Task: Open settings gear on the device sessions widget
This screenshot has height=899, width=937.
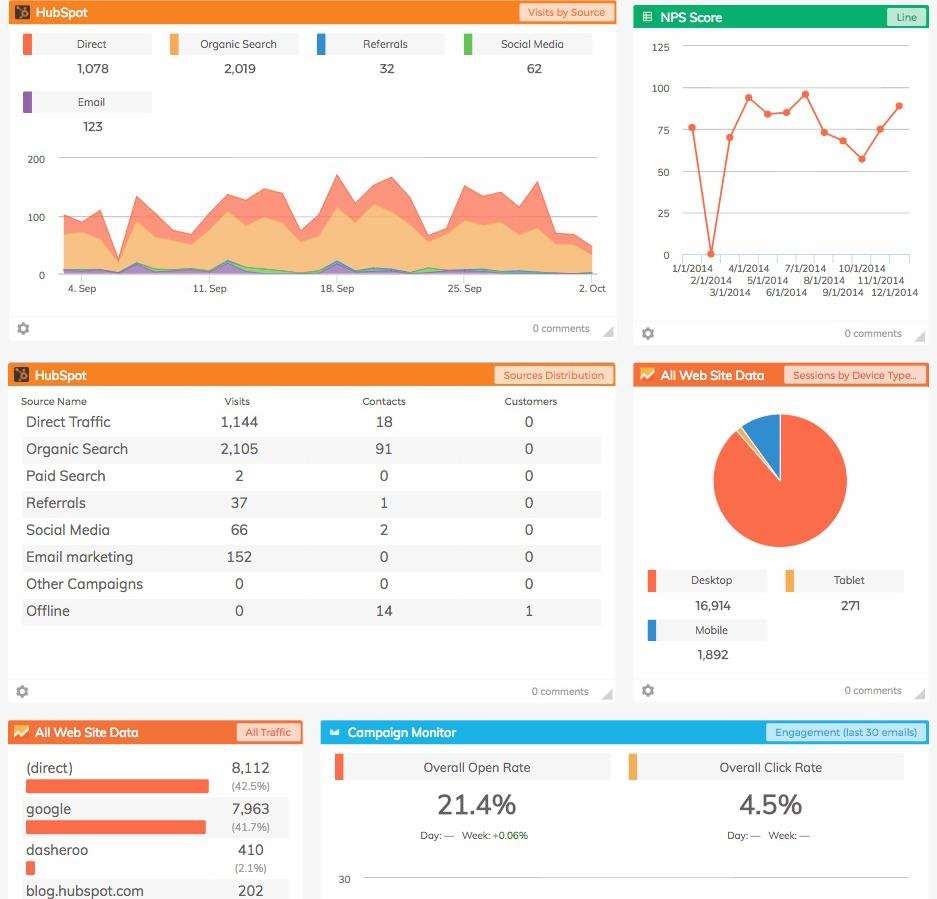Action: pos(648,690)
